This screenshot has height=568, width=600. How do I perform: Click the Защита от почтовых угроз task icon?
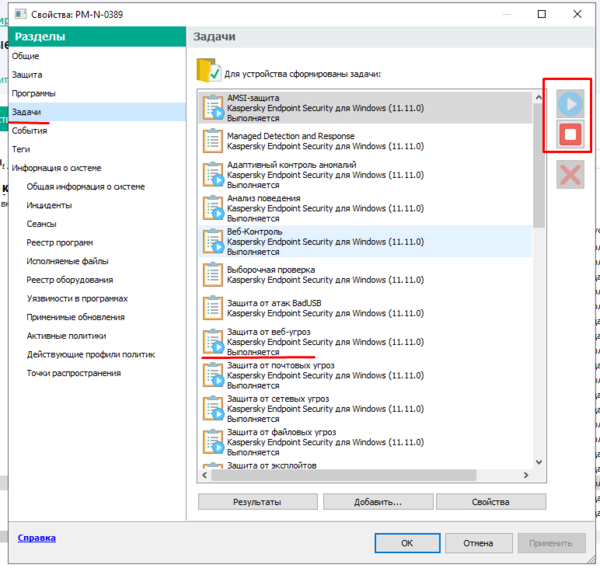coord(213,375)
